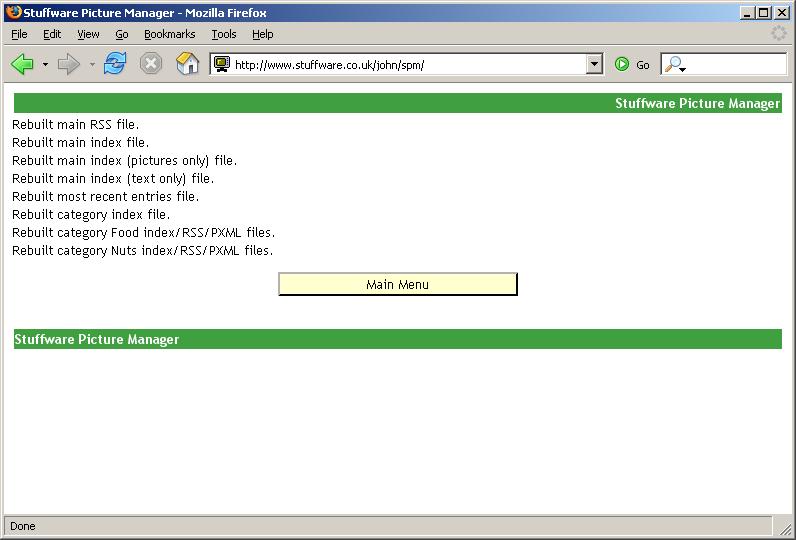Viewport: 796px width, 540px height.
Task: Click the text 'Rebuilt main RSS file.'
Action: click(75, 124)
